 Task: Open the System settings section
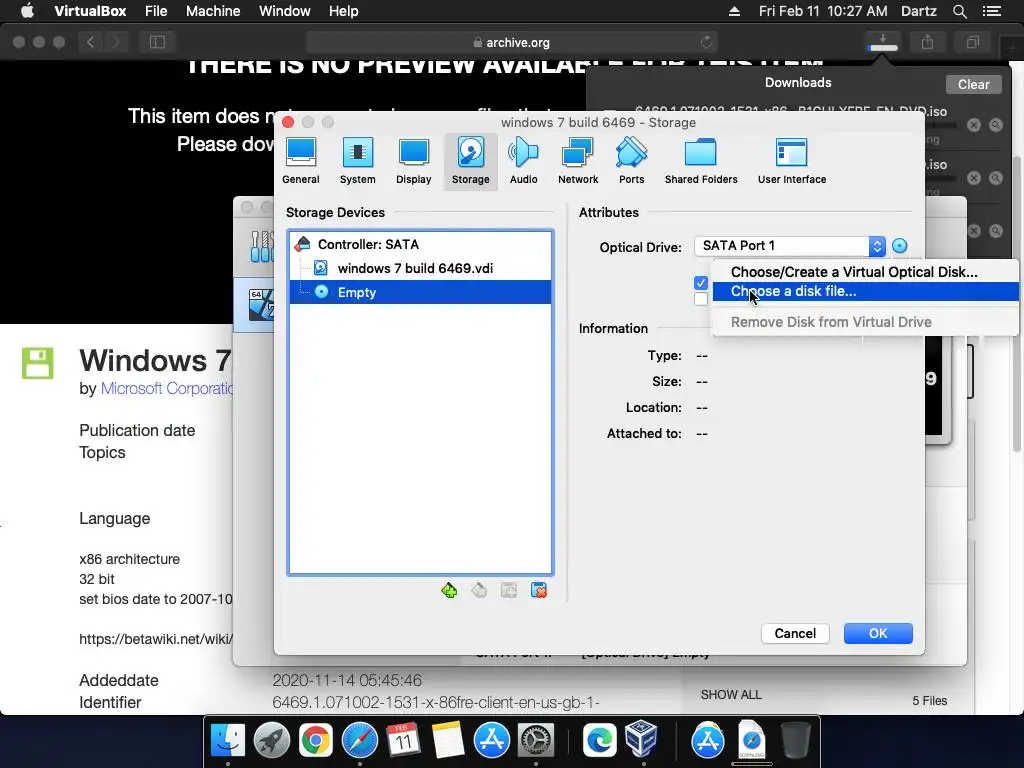tap(357, 161)
